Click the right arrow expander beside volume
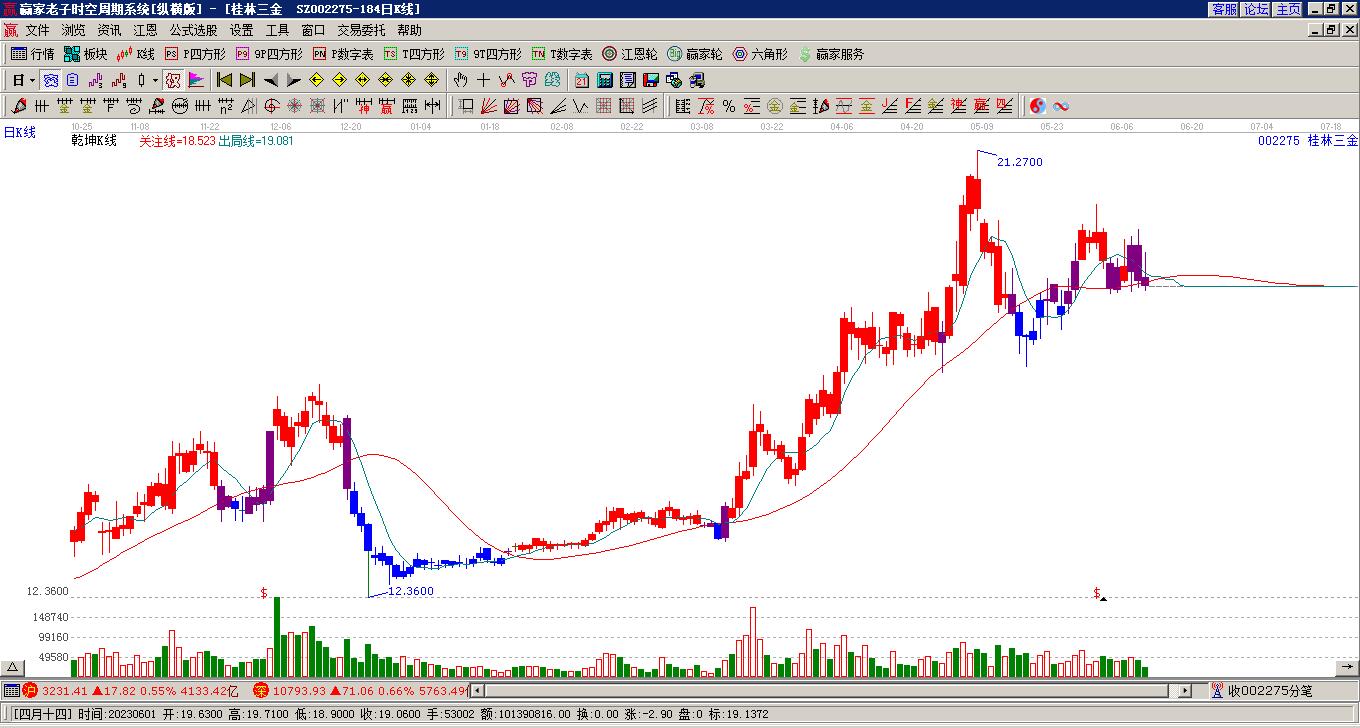Viewport: 1360px width, 728px height. point(1347,667)
